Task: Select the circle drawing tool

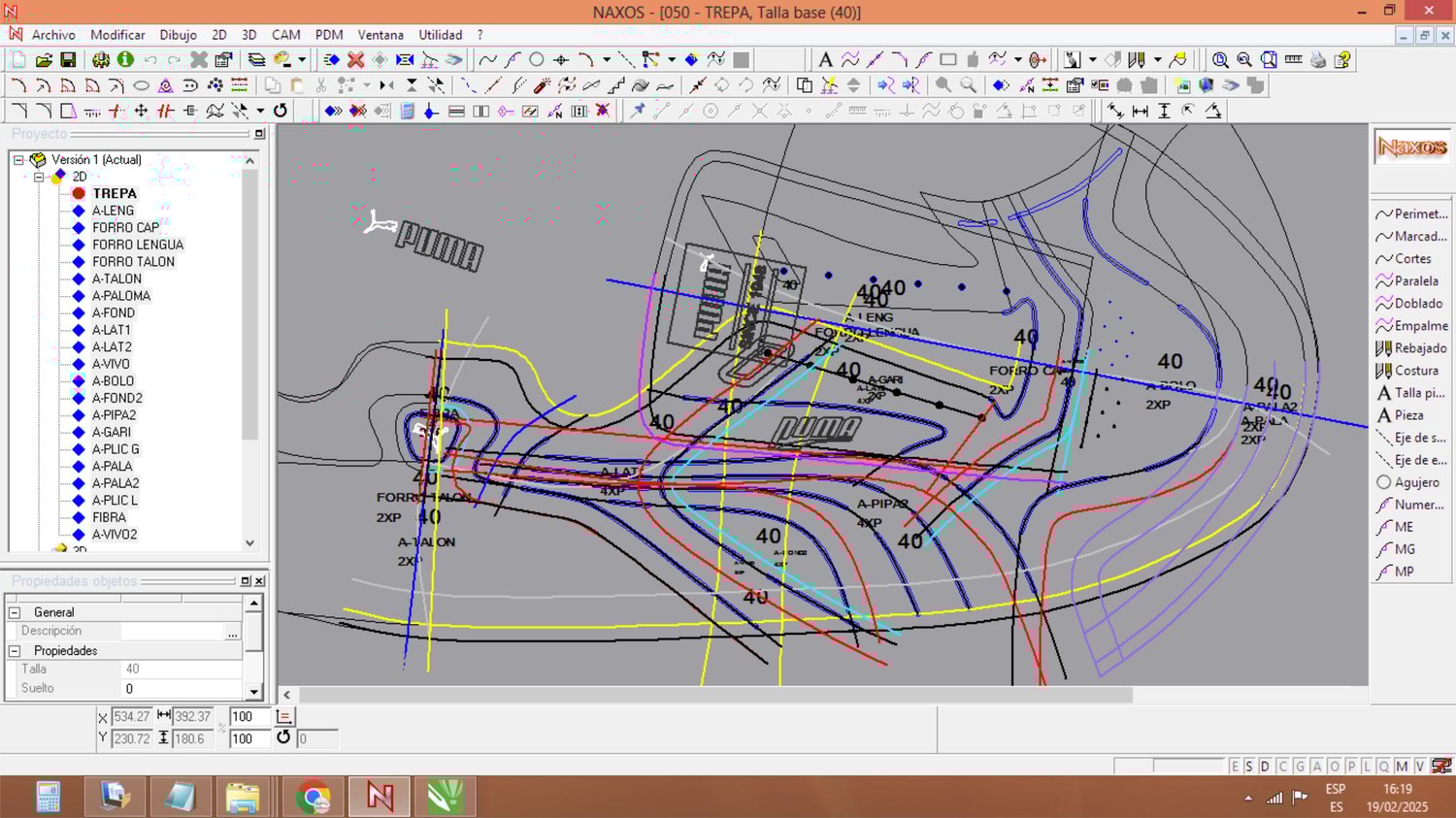Action: (536, 60)
